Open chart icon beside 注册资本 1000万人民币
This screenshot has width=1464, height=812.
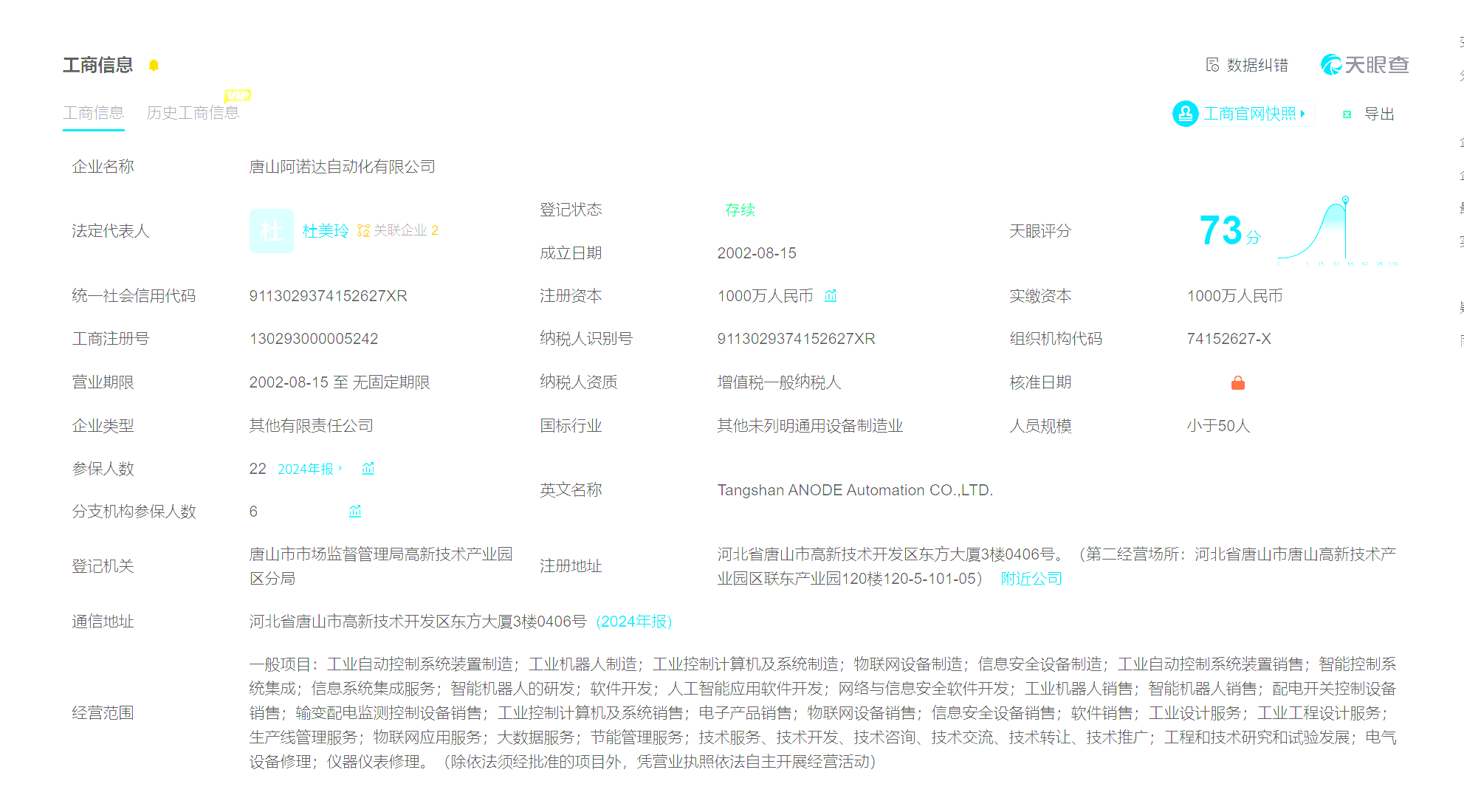(831, 296)
